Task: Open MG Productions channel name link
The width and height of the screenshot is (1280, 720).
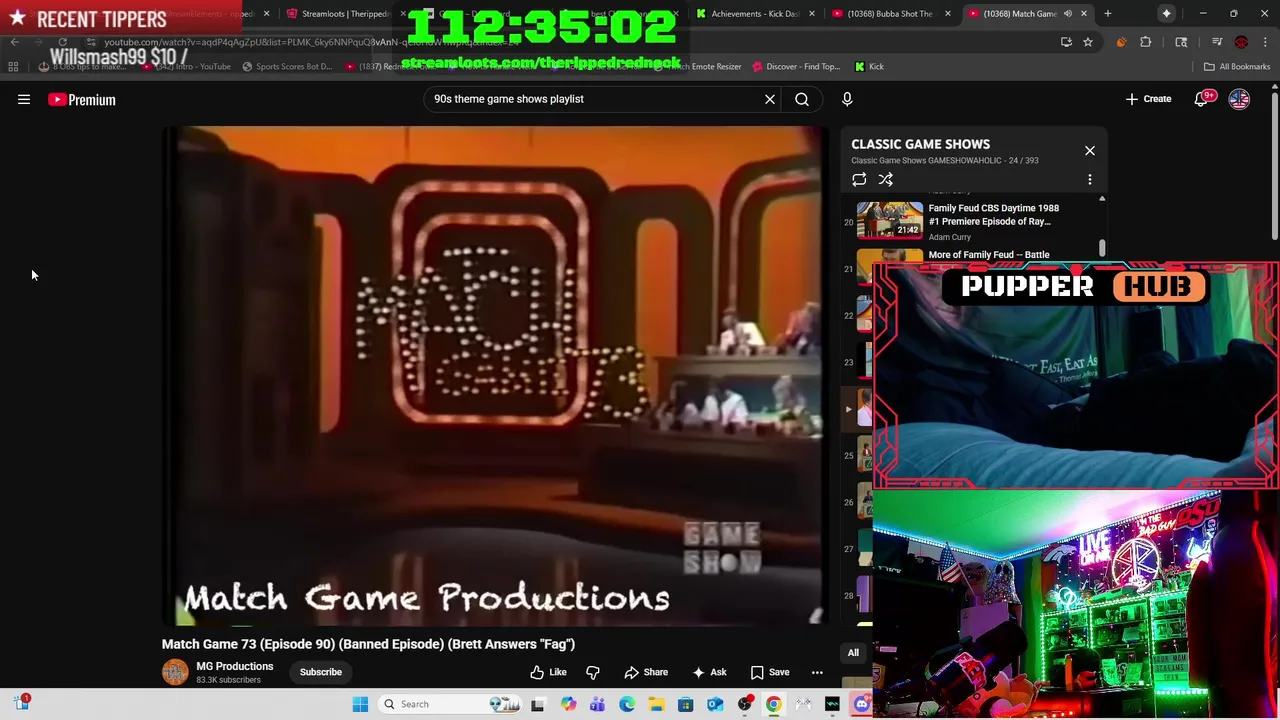Action: tap(234, 666)
